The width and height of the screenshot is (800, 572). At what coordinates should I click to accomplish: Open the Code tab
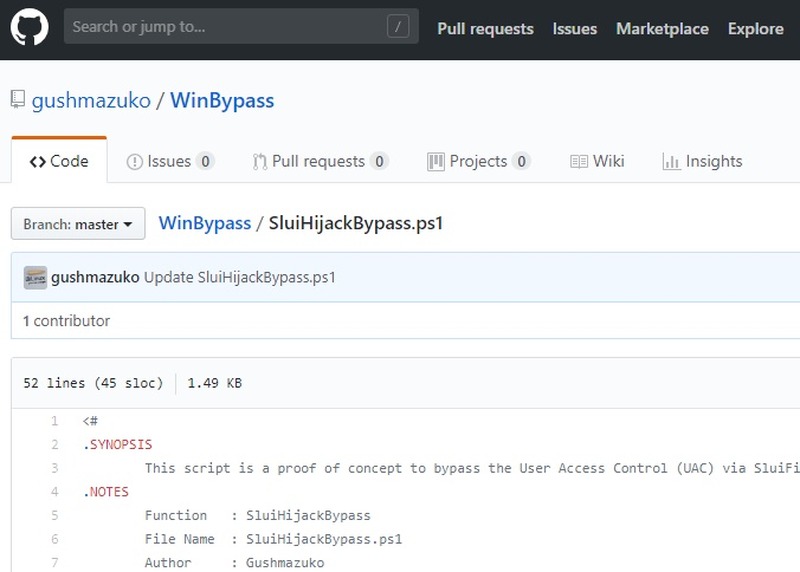pyautogui.click(x=59, y=161)
